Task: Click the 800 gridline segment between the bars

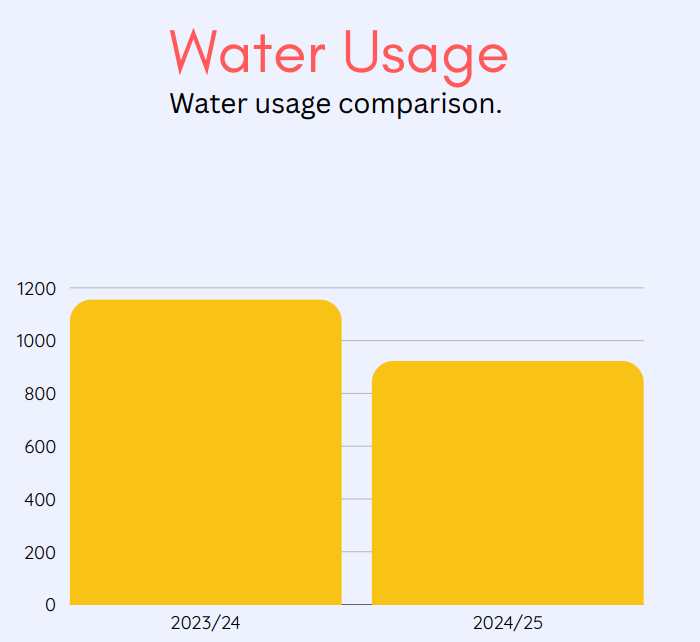Action: coord(356,394)
